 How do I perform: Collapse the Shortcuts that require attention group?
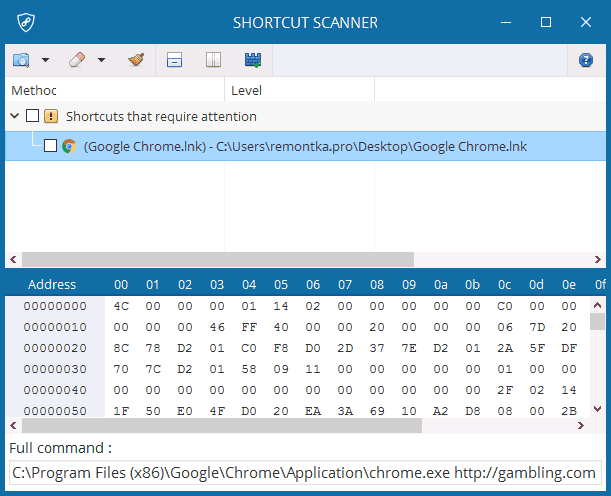(14, 116)
